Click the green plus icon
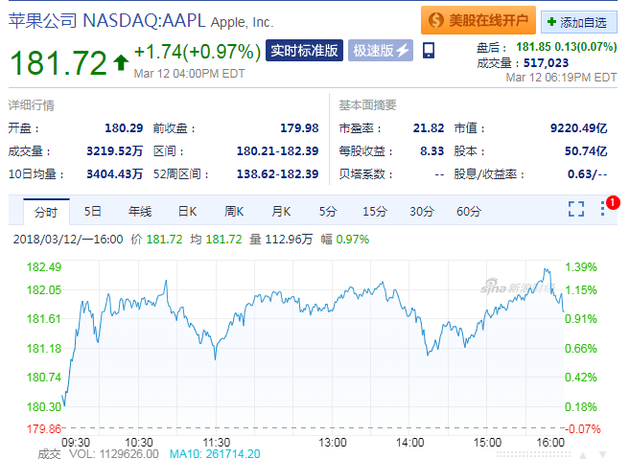Viewport: 630px width, 459px height. (x=551, y=22)
